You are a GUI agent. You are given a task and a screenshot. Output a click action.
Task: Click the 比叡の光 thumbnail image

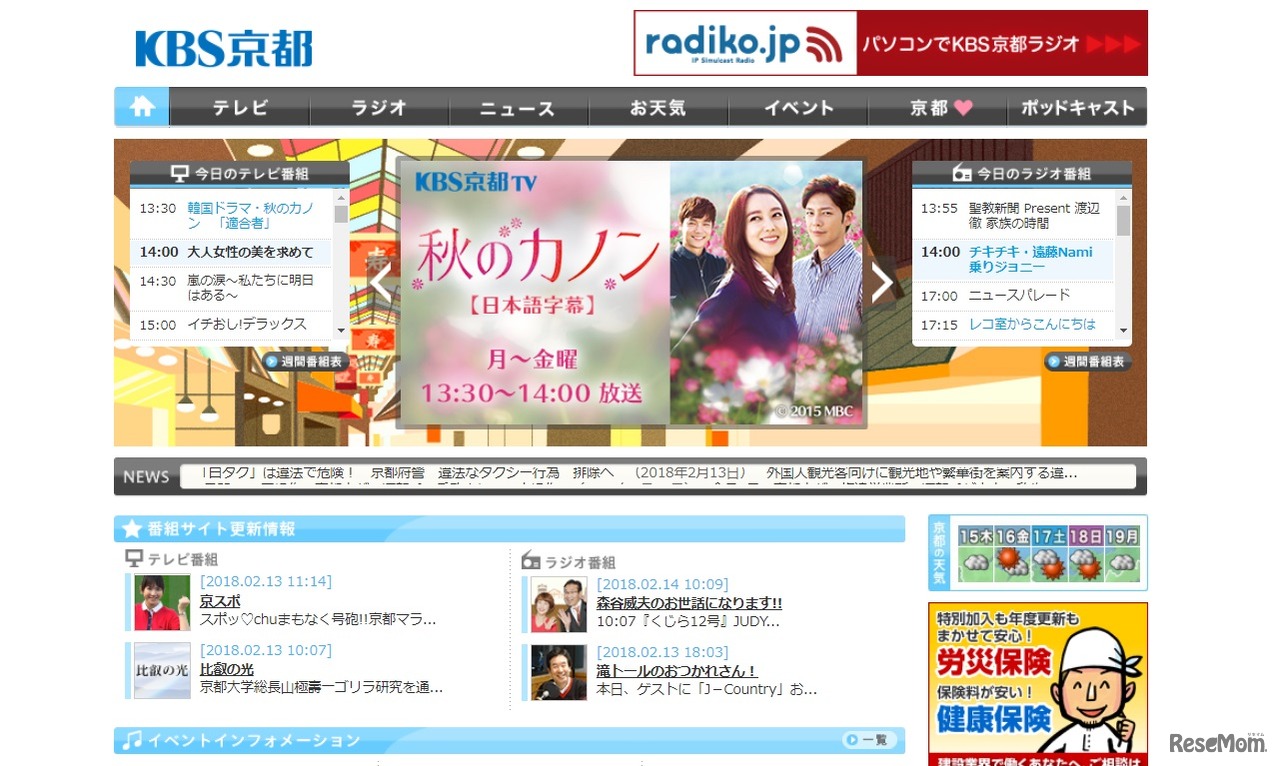pyautogui.click(x=160, y=674)
